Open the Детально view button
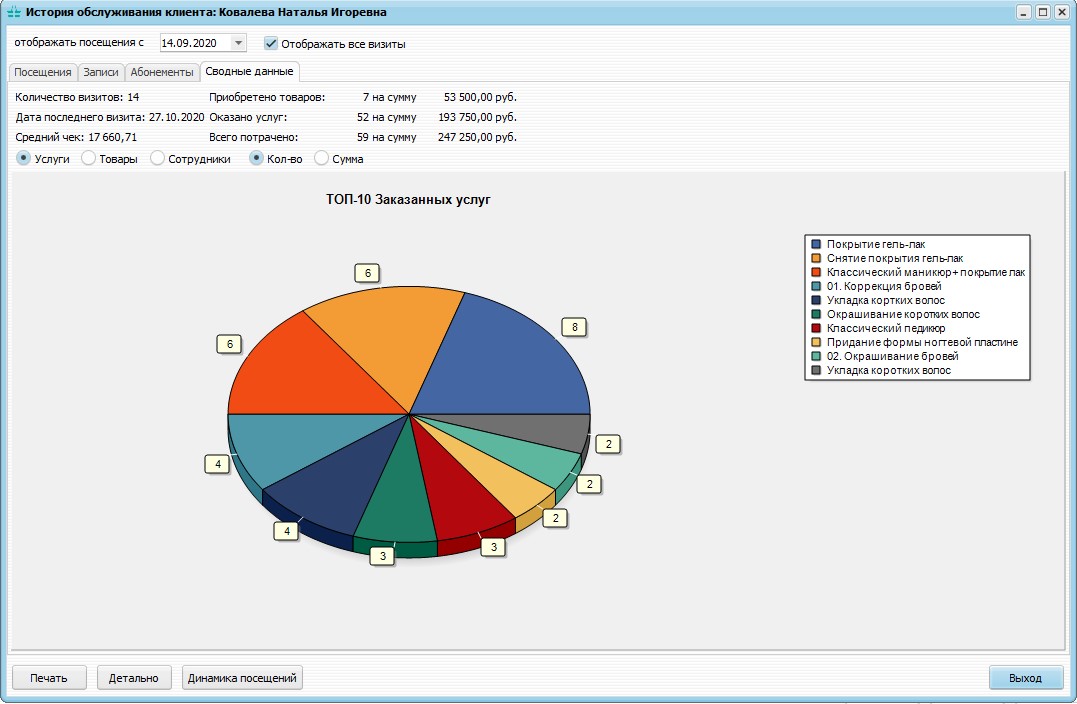 click(134, 678)
